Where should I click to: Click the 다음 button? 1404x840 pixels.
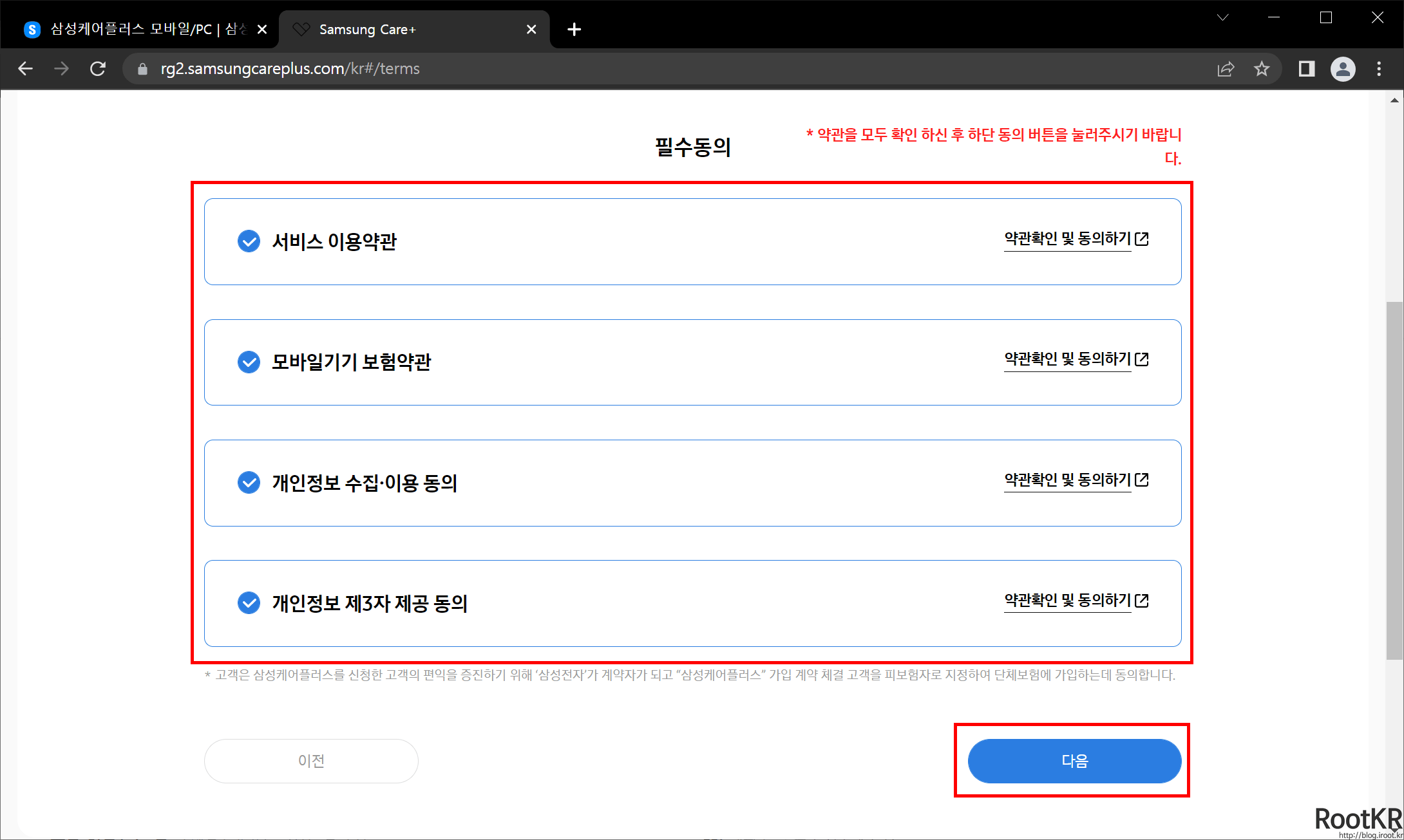point(1074,761)
